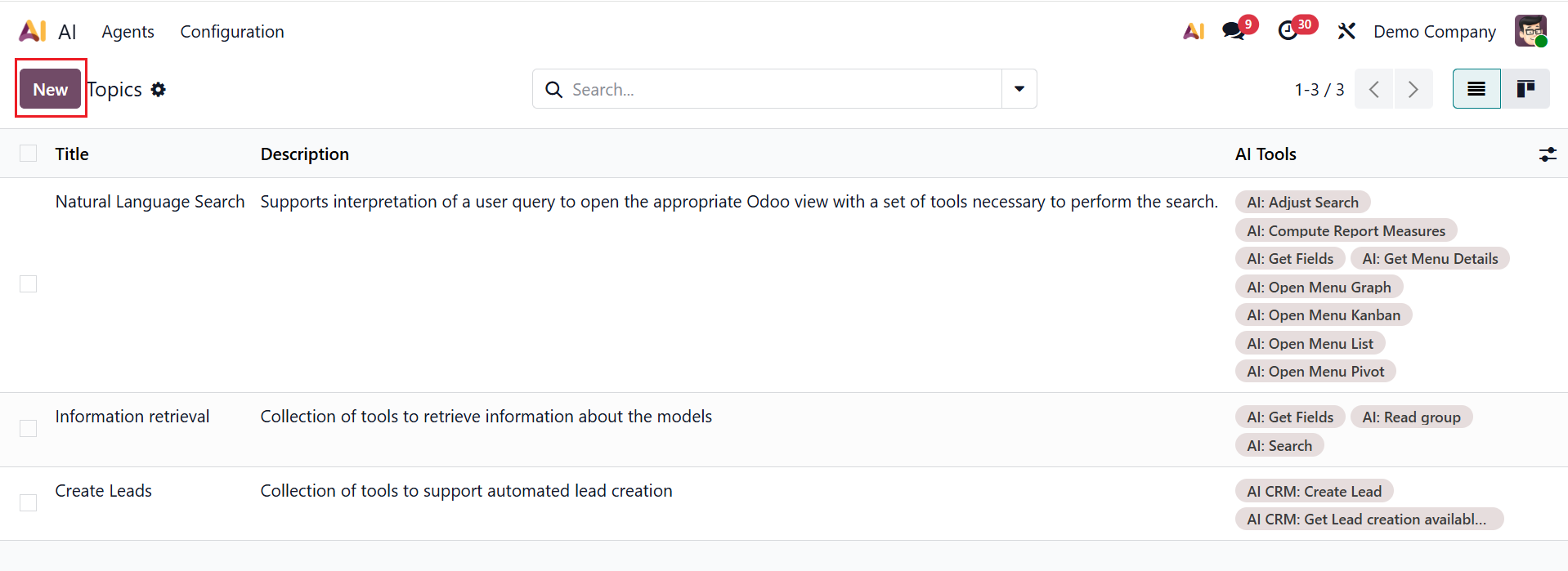Viewport: 1568px width, 571px height.
Task: Click the Topics settings gear icon
Action: [x=159, y=89]
